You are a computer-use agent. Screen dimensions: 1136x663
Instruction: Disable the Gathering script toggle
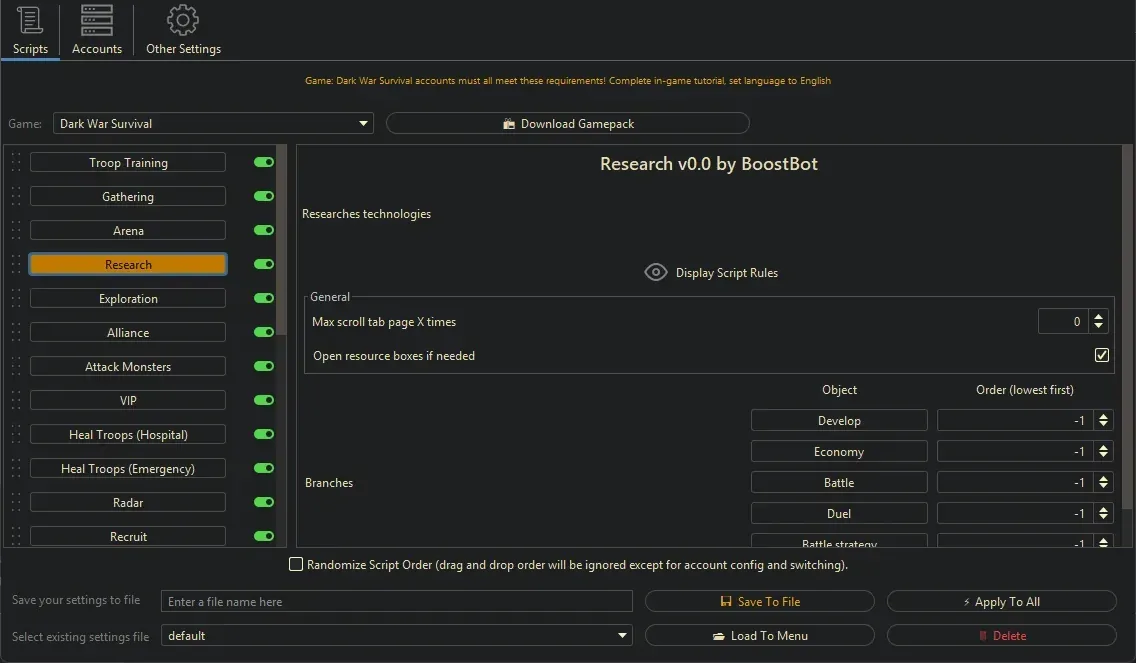[x=264, y=196]
